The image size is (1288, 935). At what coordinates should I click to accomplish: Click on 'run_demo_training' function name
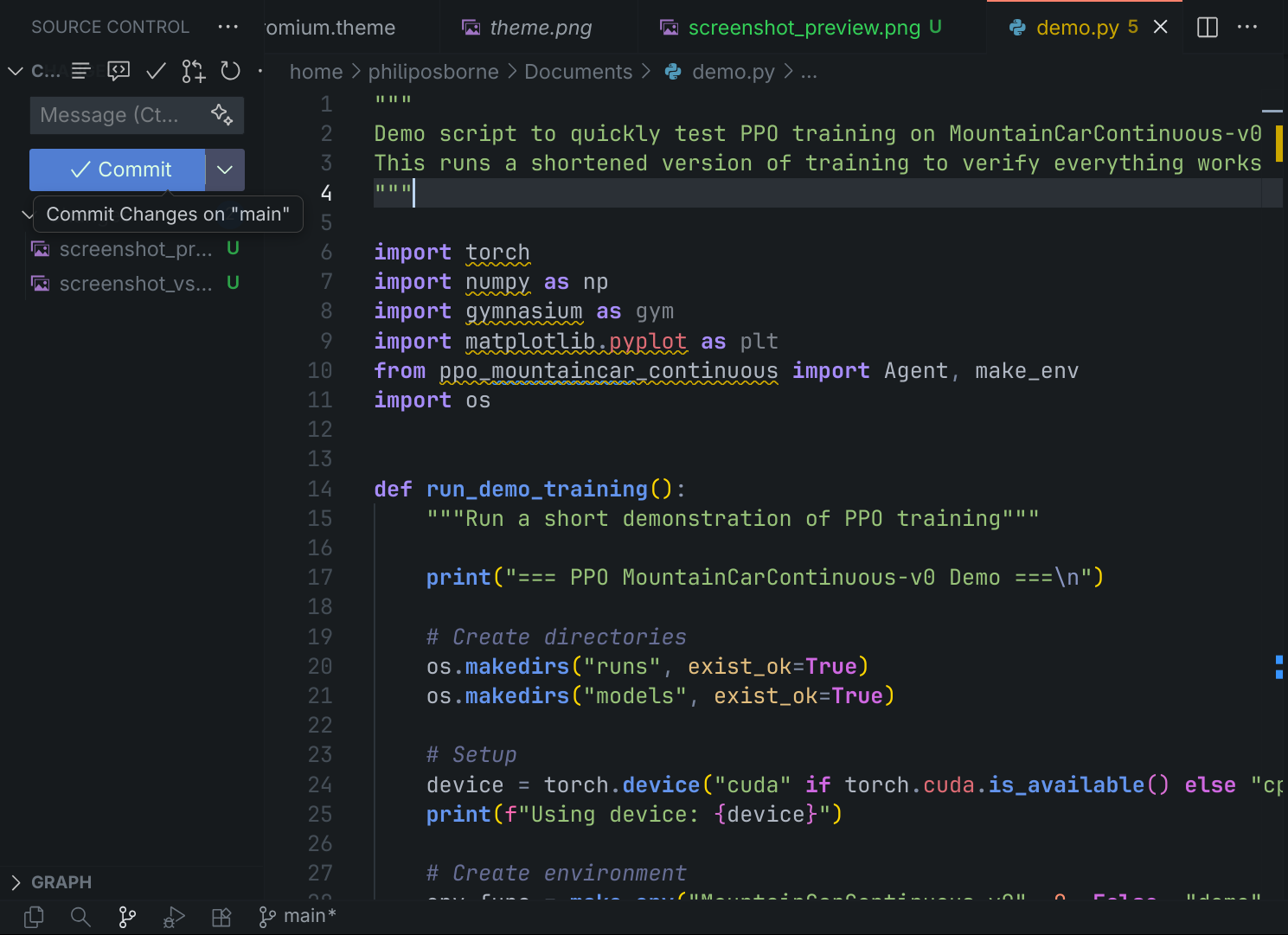[x=536, y=489]
